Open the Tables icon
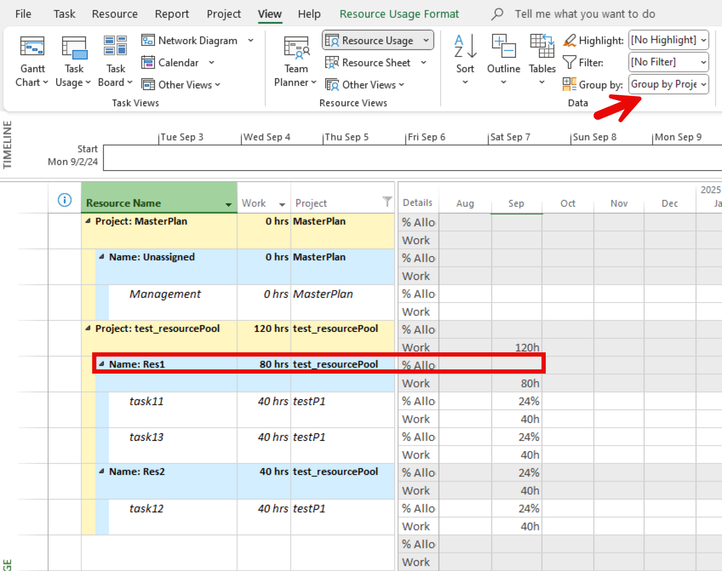This screenshot has width=722, height=571. click(542, 46)
